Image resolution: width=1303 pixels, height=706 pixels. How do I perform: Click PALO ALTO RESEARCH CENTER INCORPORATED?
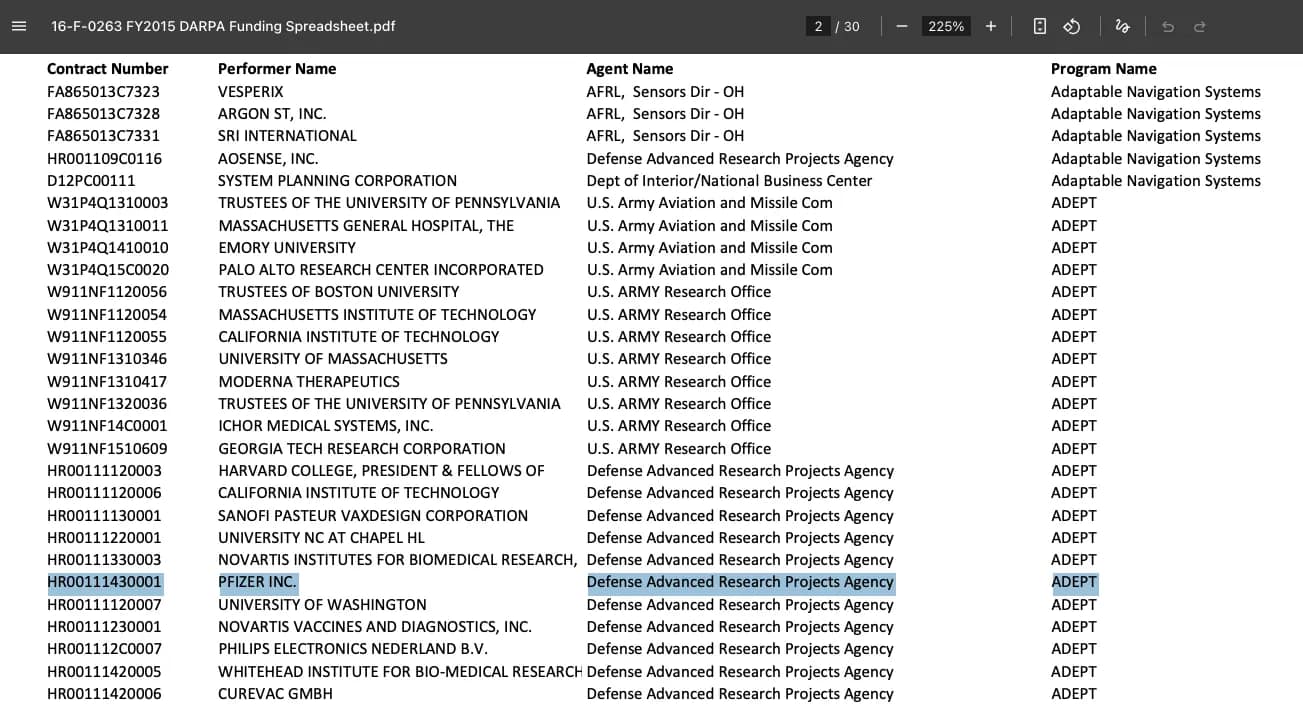pyautogui.click(x=381, y=270)
